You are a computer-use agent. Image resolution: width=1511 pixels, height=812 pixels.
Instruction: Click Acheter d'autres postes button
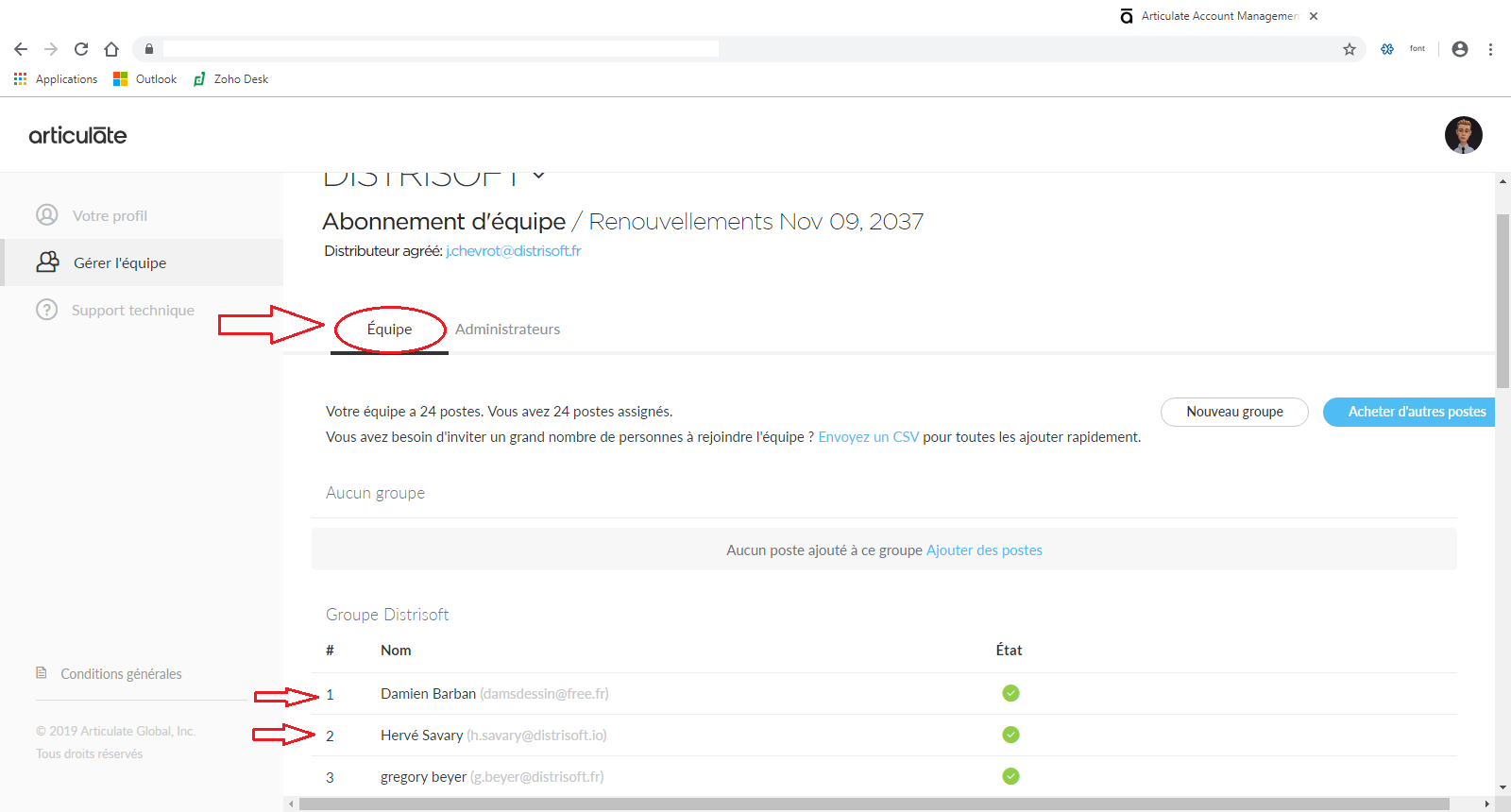tap(1409, 412)
